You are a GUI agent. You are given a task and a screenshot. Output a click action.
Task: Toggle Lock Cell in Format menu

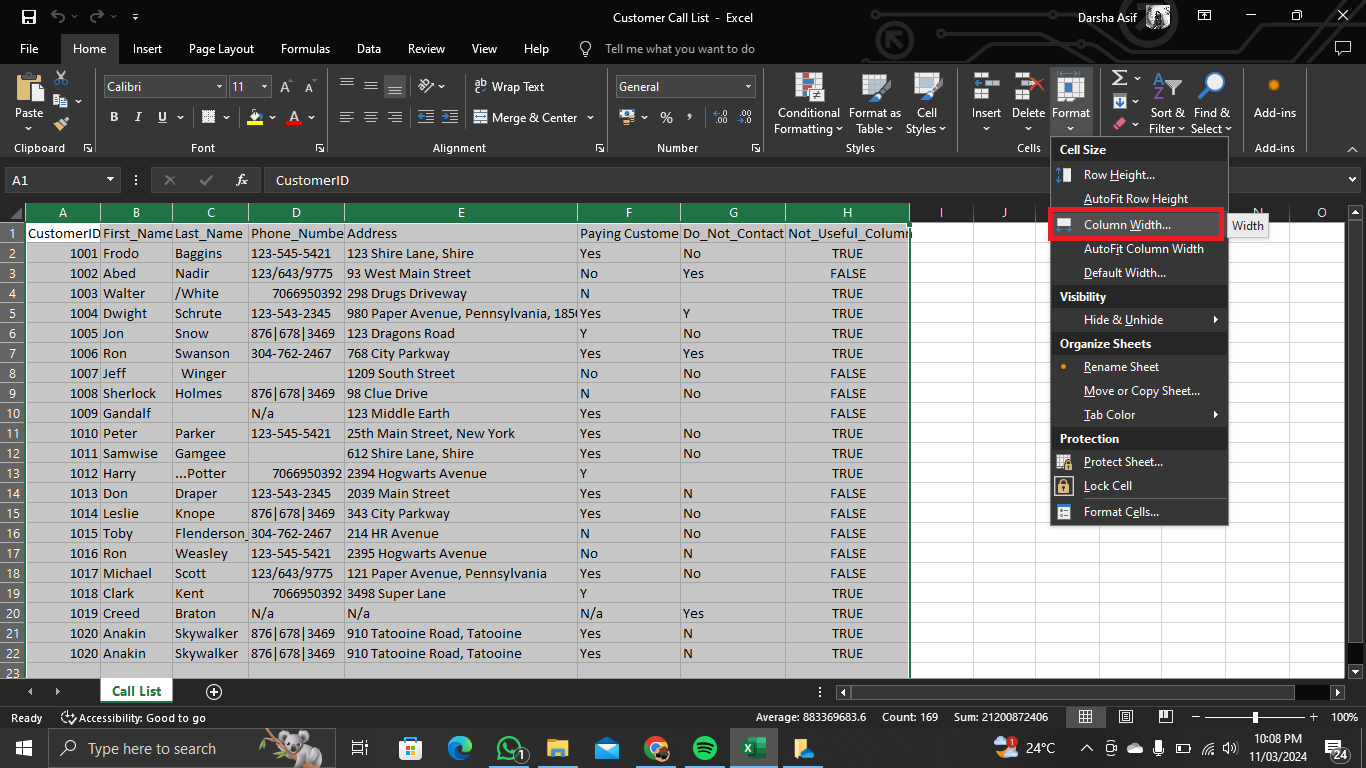pyautogui.click(x=1107, y=486)
